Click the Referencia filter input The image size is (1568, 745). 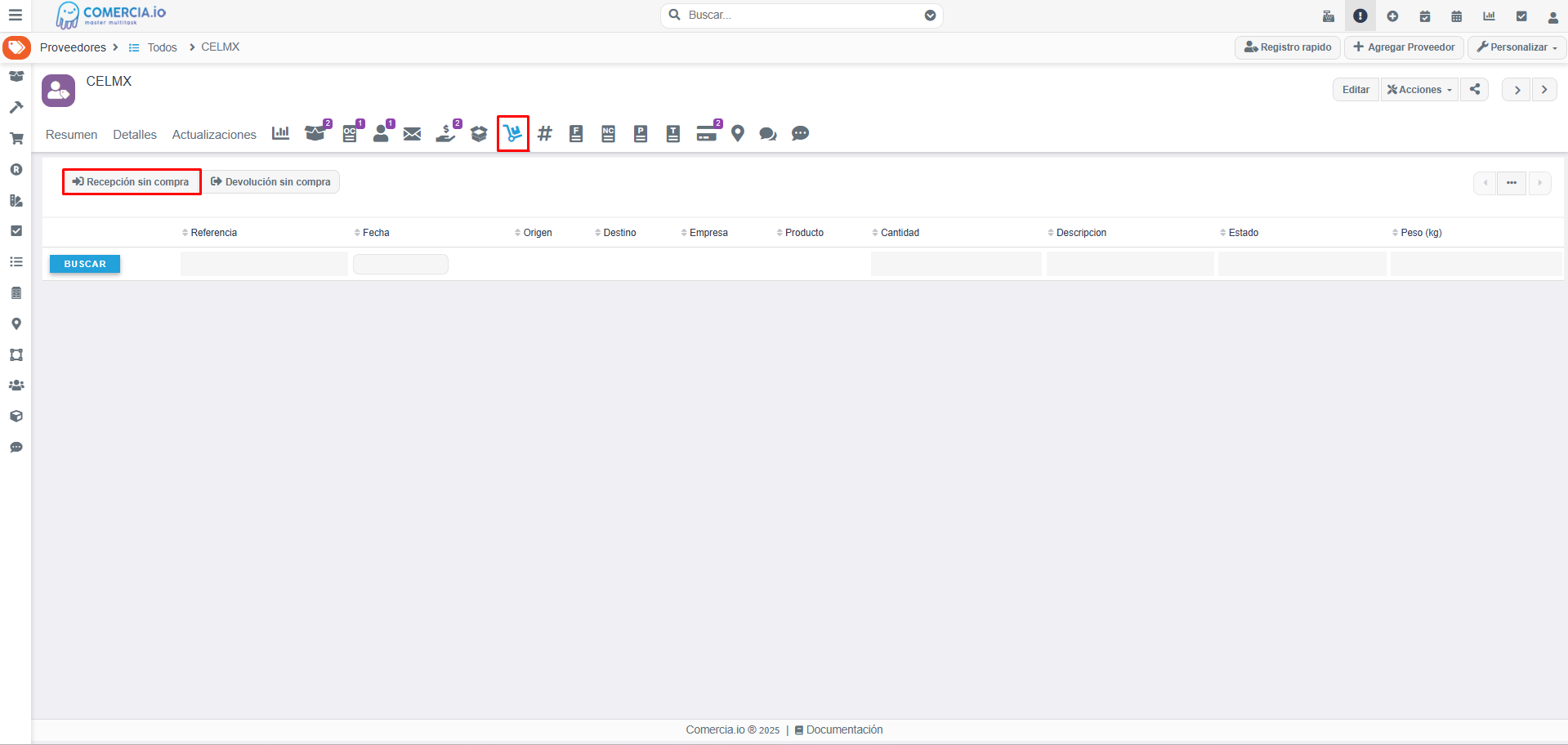(264, 264)
